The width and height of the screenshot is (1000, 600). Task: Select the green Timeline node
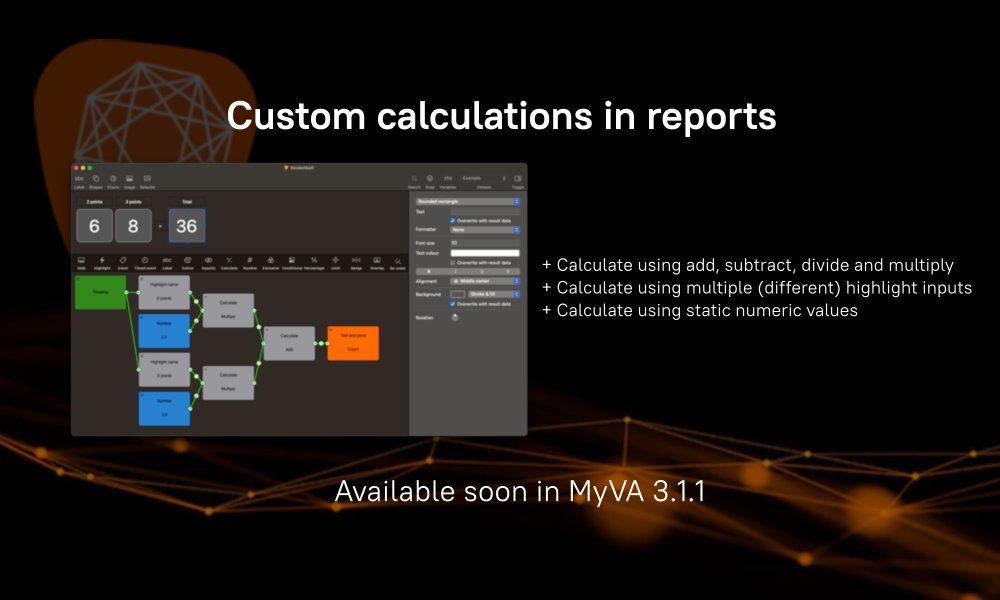(x=101, y=292)
